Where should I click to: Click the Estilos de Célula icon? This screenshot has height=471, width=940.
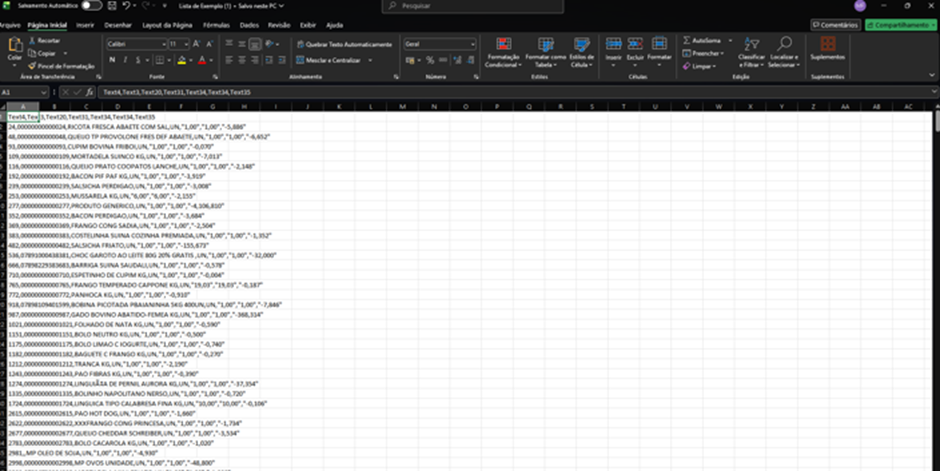(582, 44)
